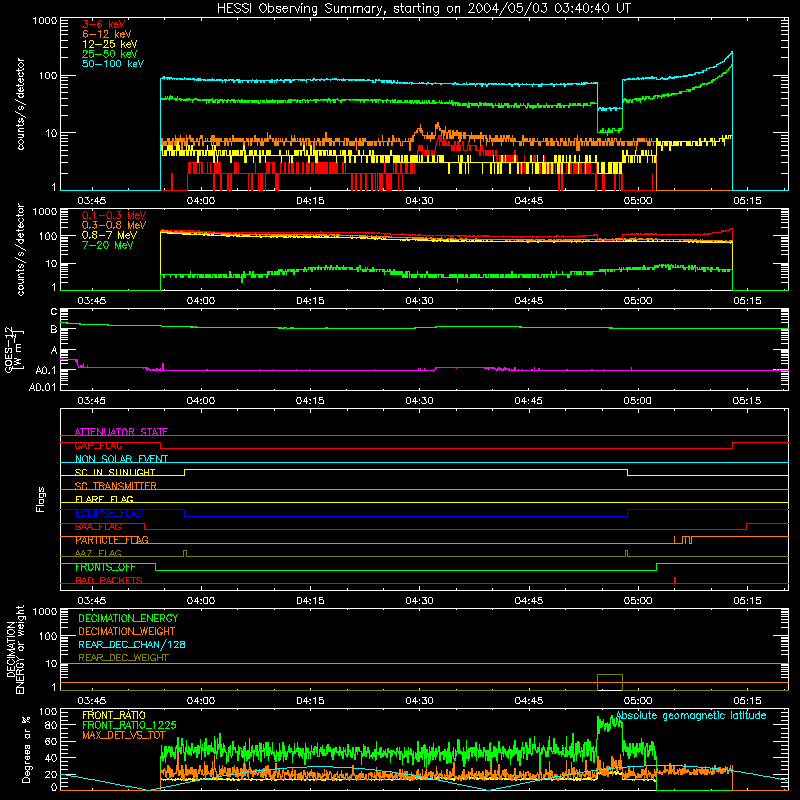This screenshot has height=800, width=800.
Task: Select the 0.1-0.3 MeV legend label
Action: 114,215
